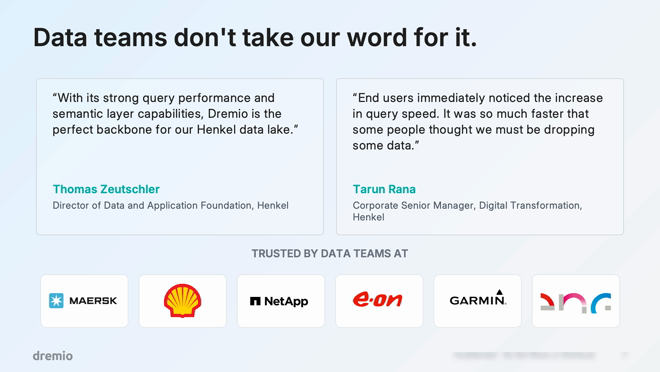This screenshot has width=660, height=372.
Task: Click Director of Data and Application Foundation title
Action: click(170, 205)
